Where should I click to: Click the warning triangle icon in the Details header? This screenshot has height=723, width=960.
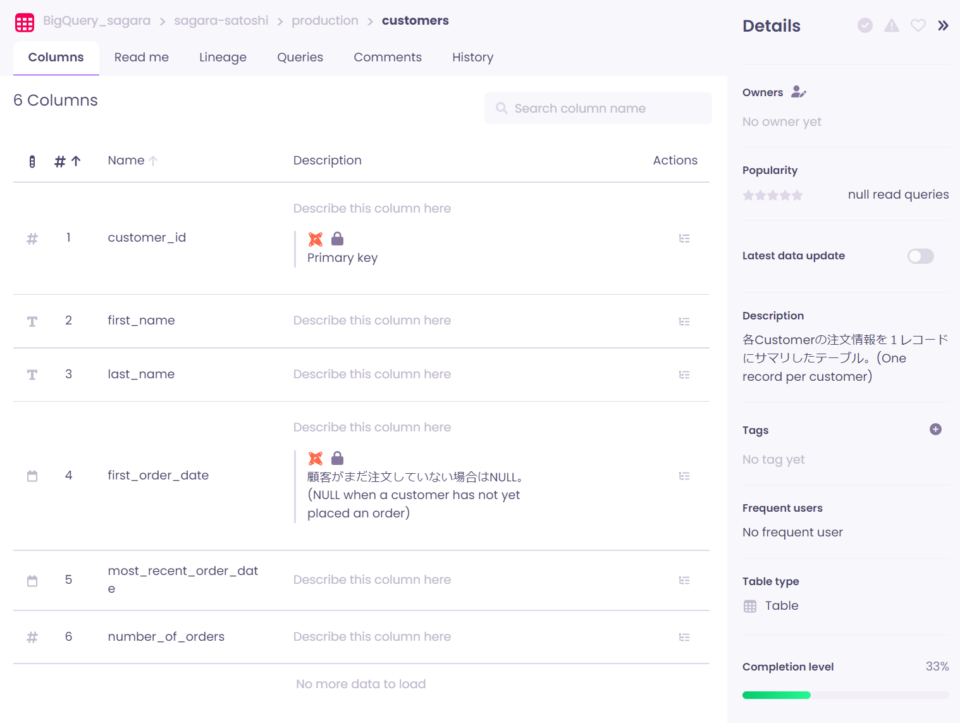click(891, 26)
